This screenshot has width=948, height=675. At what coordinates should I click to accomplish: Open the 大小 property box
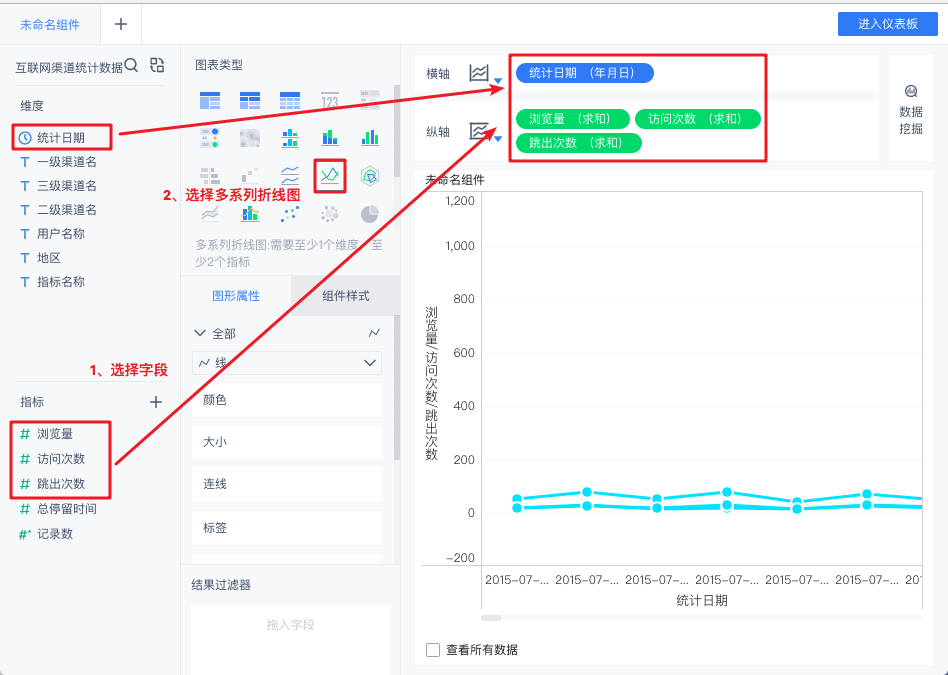(x=287, y=442)
